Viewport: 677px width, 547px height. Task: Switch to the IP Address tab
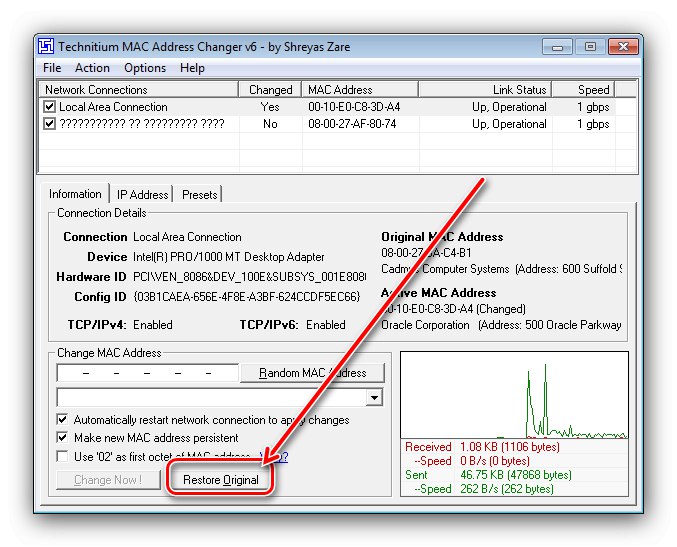pos(142,195)
